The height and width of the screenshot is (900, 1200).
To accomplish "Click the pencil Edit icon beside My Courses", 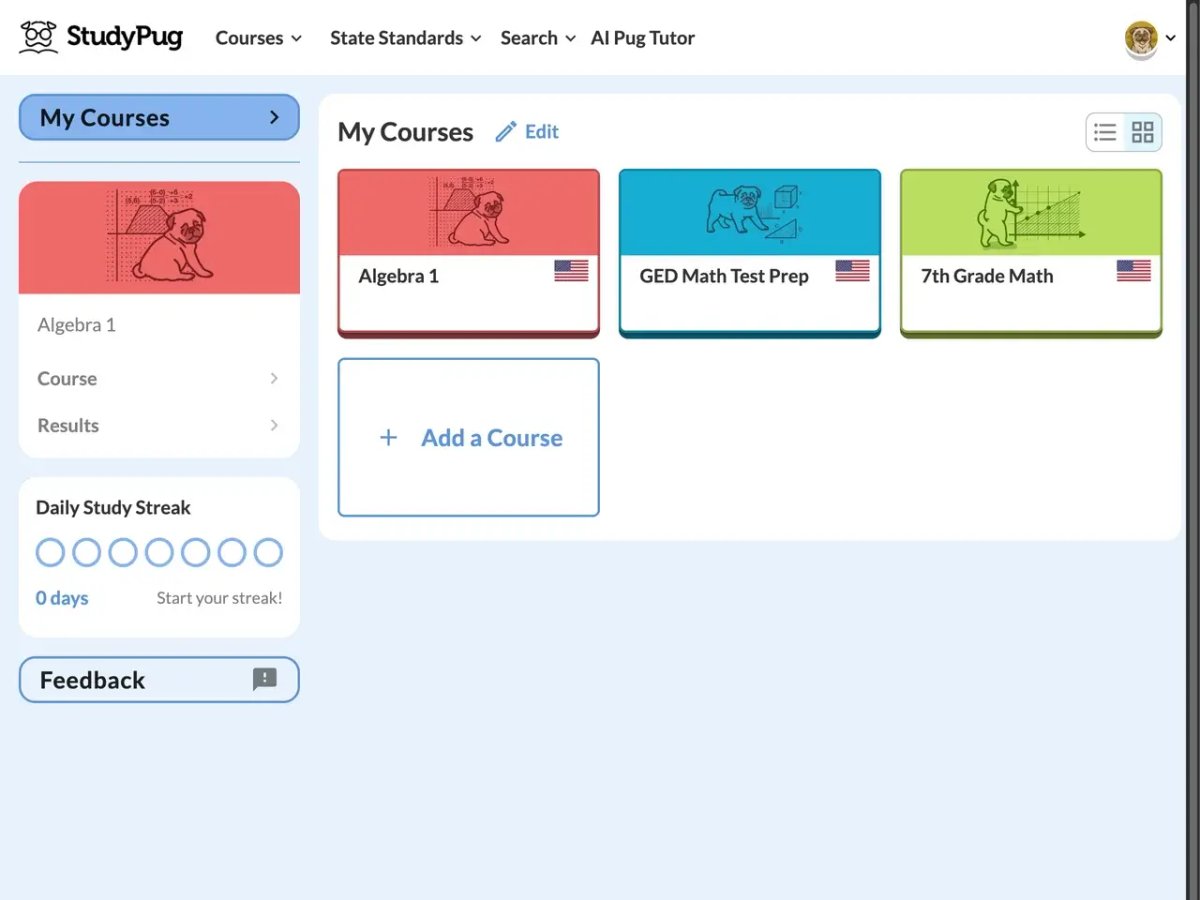I will (x=506, y=131).
